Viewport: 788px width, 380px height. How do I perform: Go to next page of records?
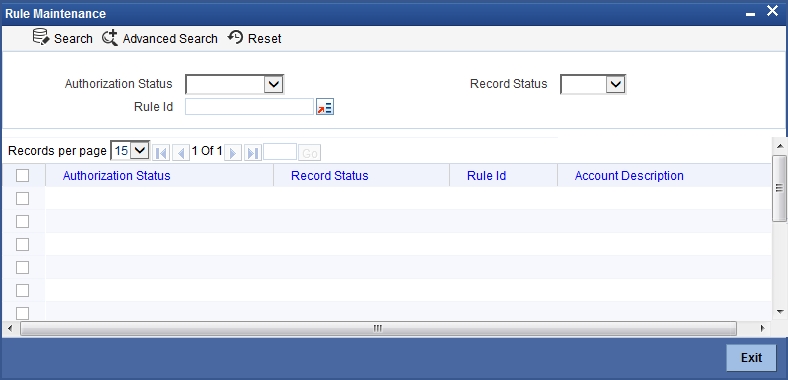pos(233,152)
